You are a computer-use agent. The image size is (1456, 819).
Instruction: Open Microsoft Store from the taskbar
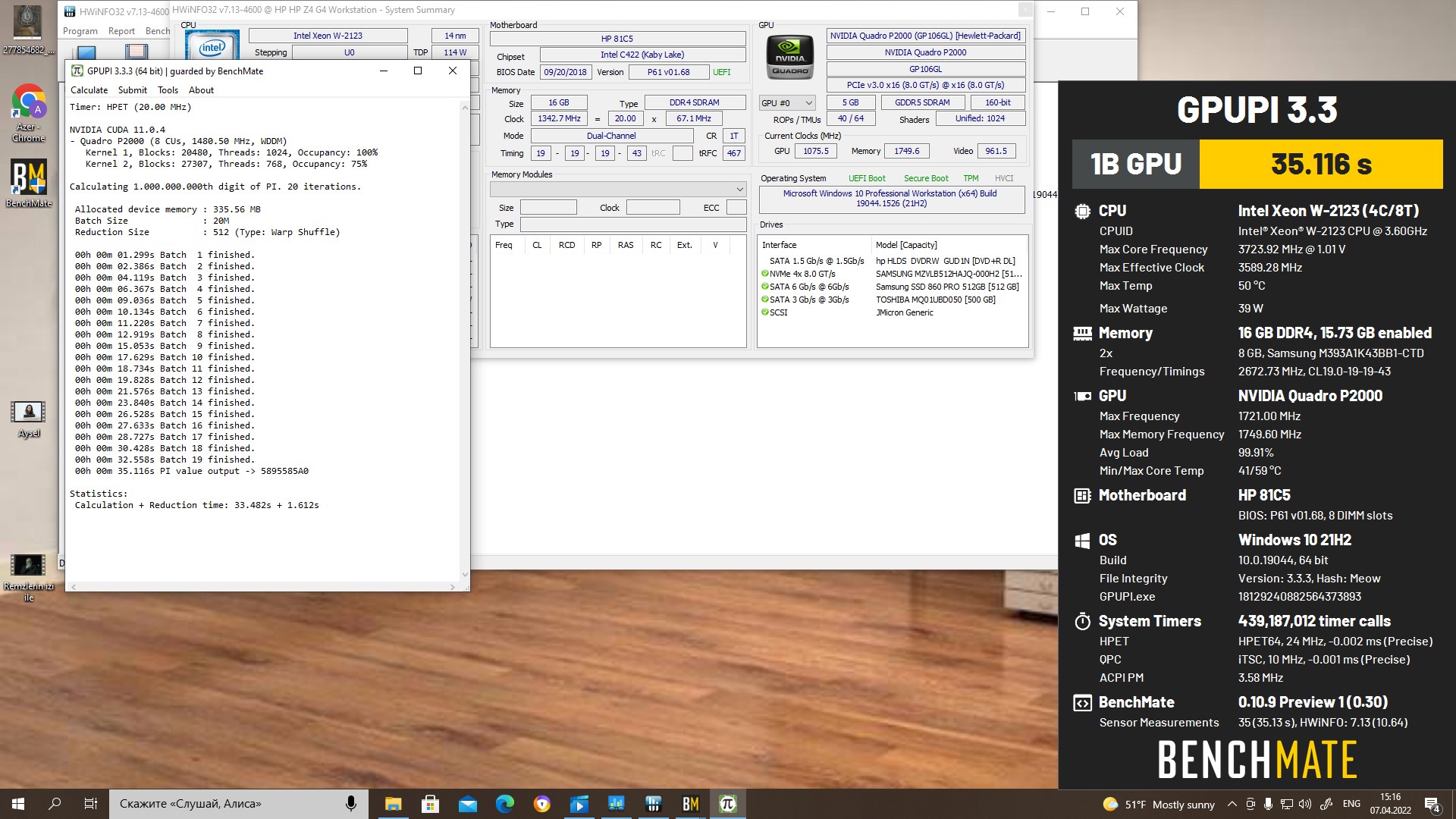pos(430,804)
